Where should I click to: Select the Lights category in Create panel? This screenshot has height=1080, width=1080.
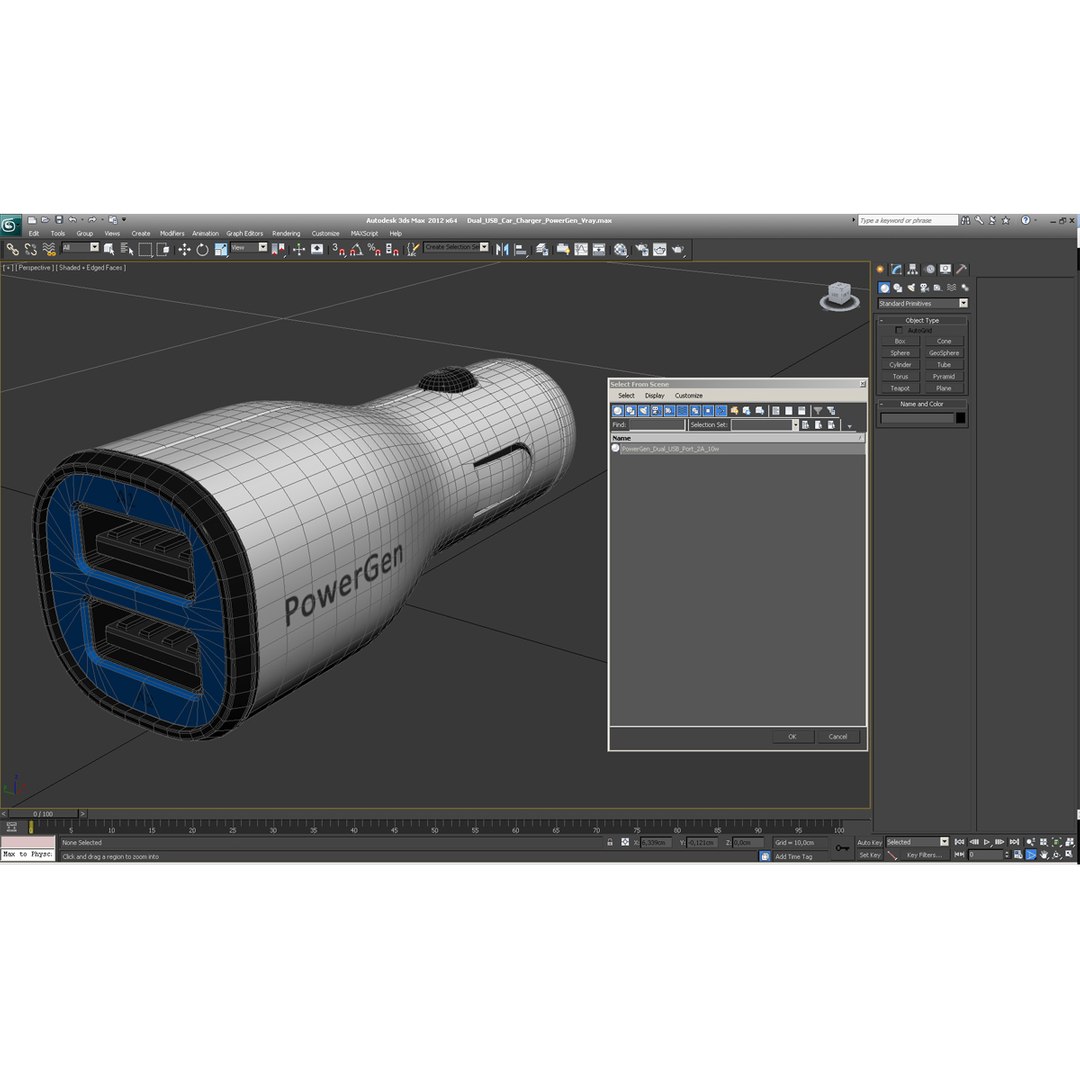pos(911,288)
